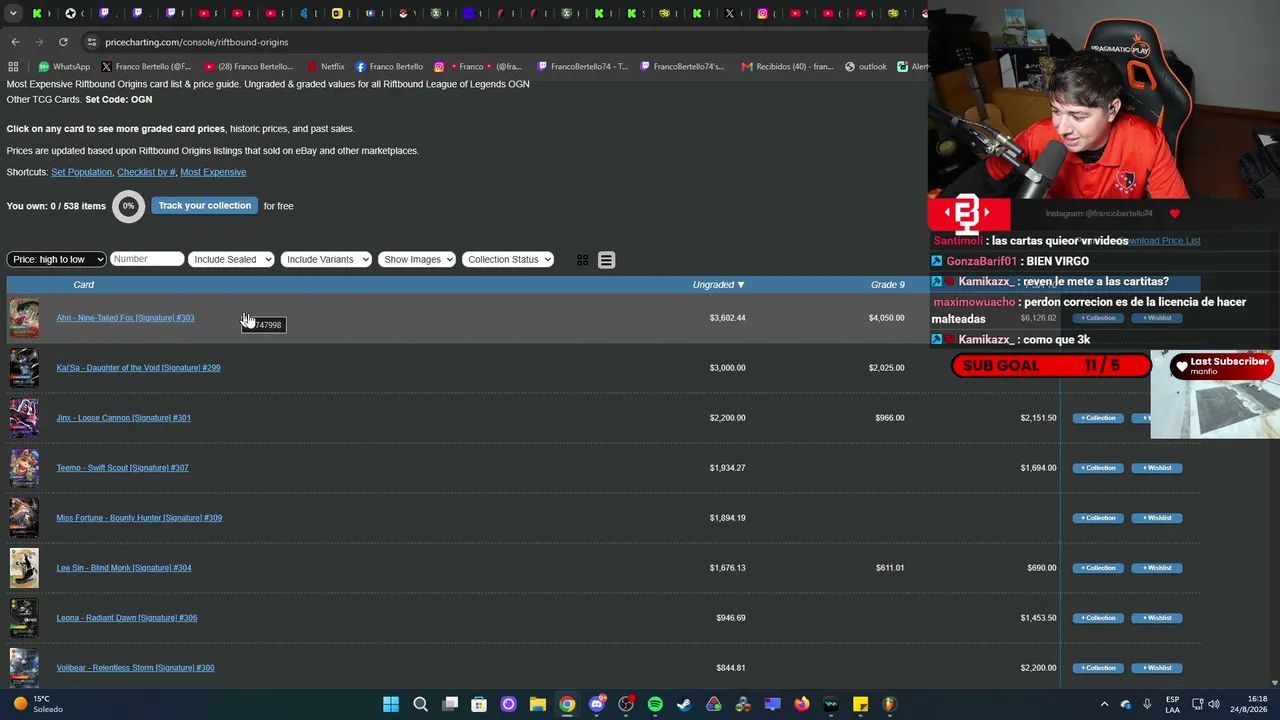The height and width of the screenshot is (720, 1280).
Task: Open Discord from the taskbar
Action: [x=597, y=704]
